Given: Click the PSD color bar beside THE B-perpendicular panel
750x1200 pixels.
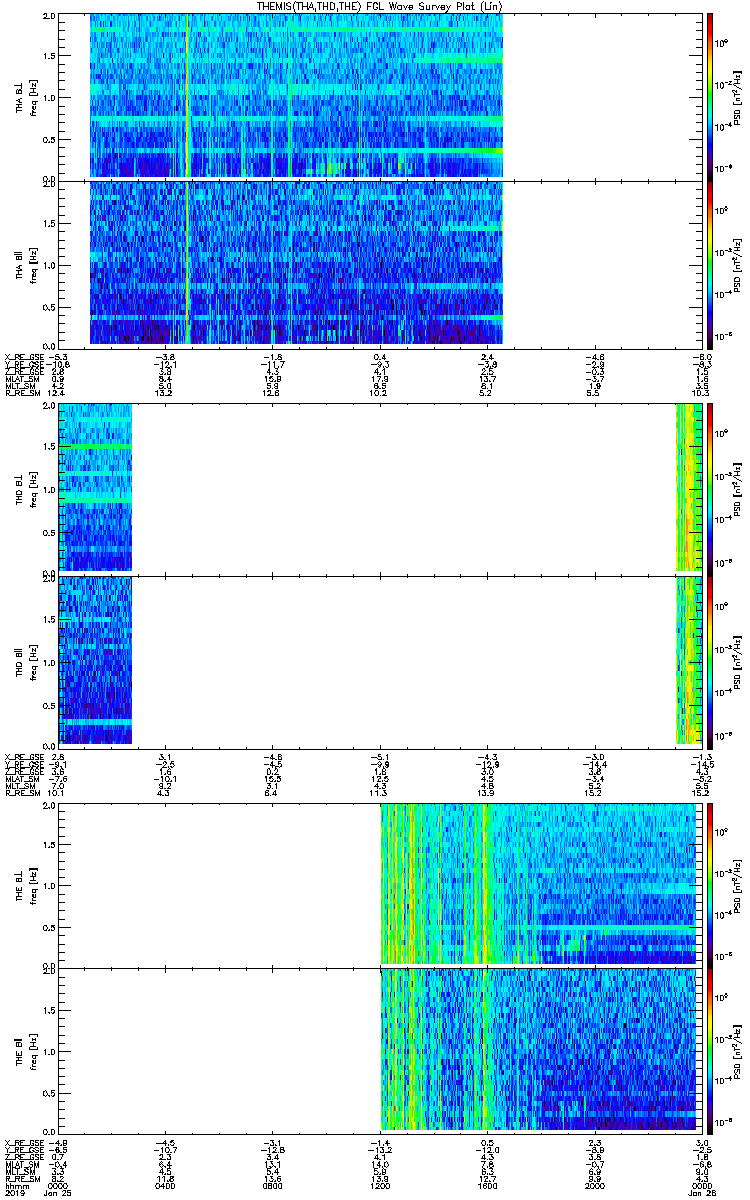Looking at the screenshot, I should point(711,885).
